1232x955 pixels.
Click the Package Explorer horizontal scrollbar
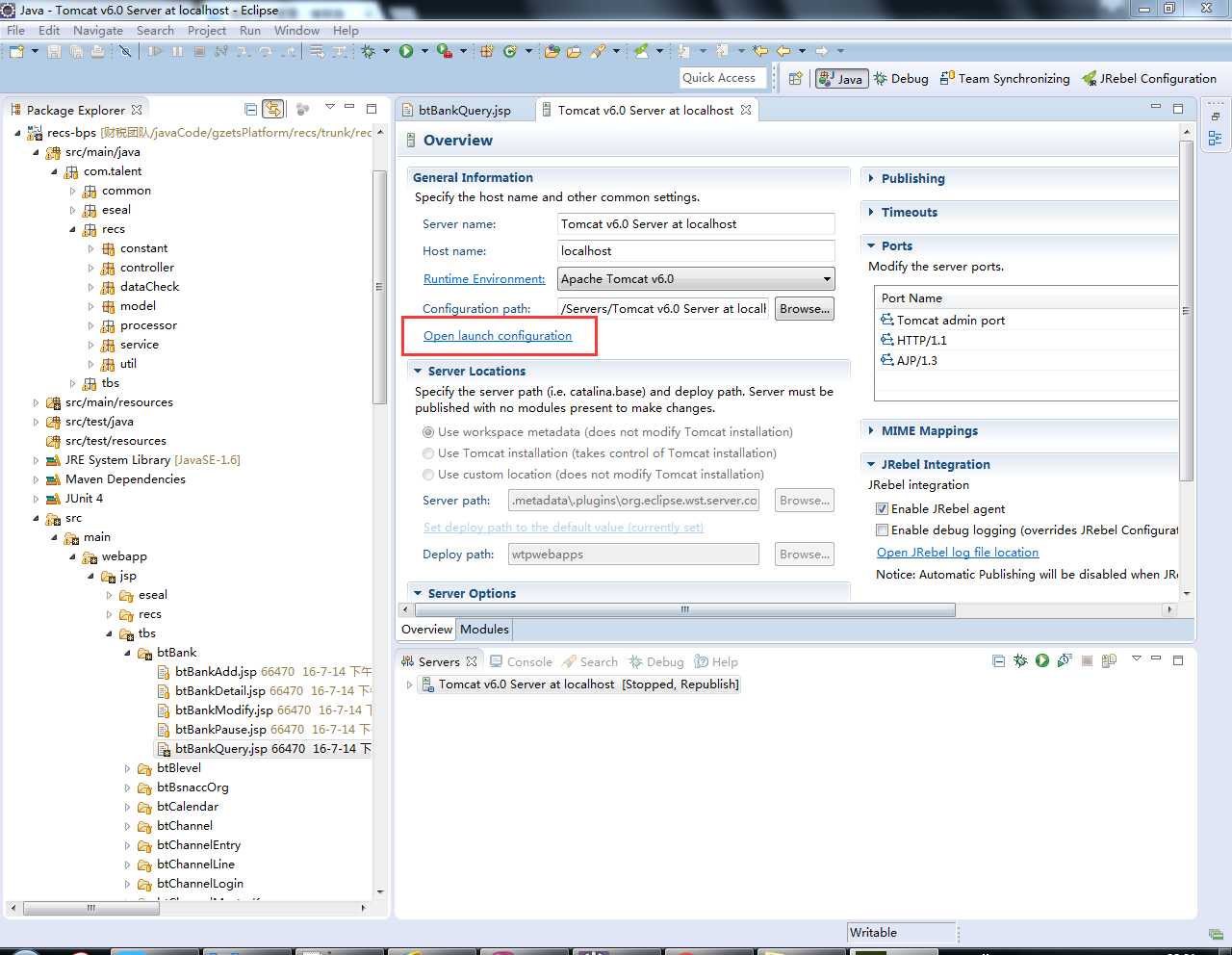tap(91, 908)
